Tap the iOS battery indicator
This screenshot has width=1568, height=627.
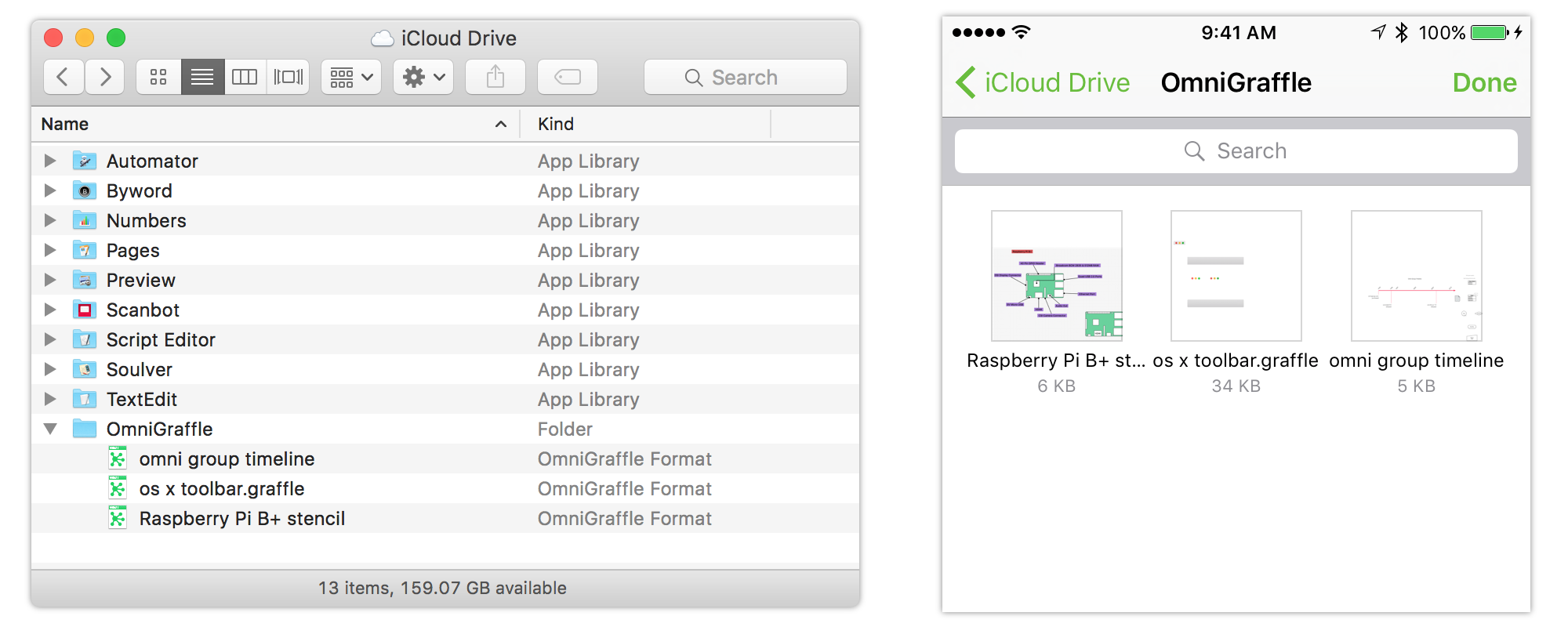[x=1490, y=32]
